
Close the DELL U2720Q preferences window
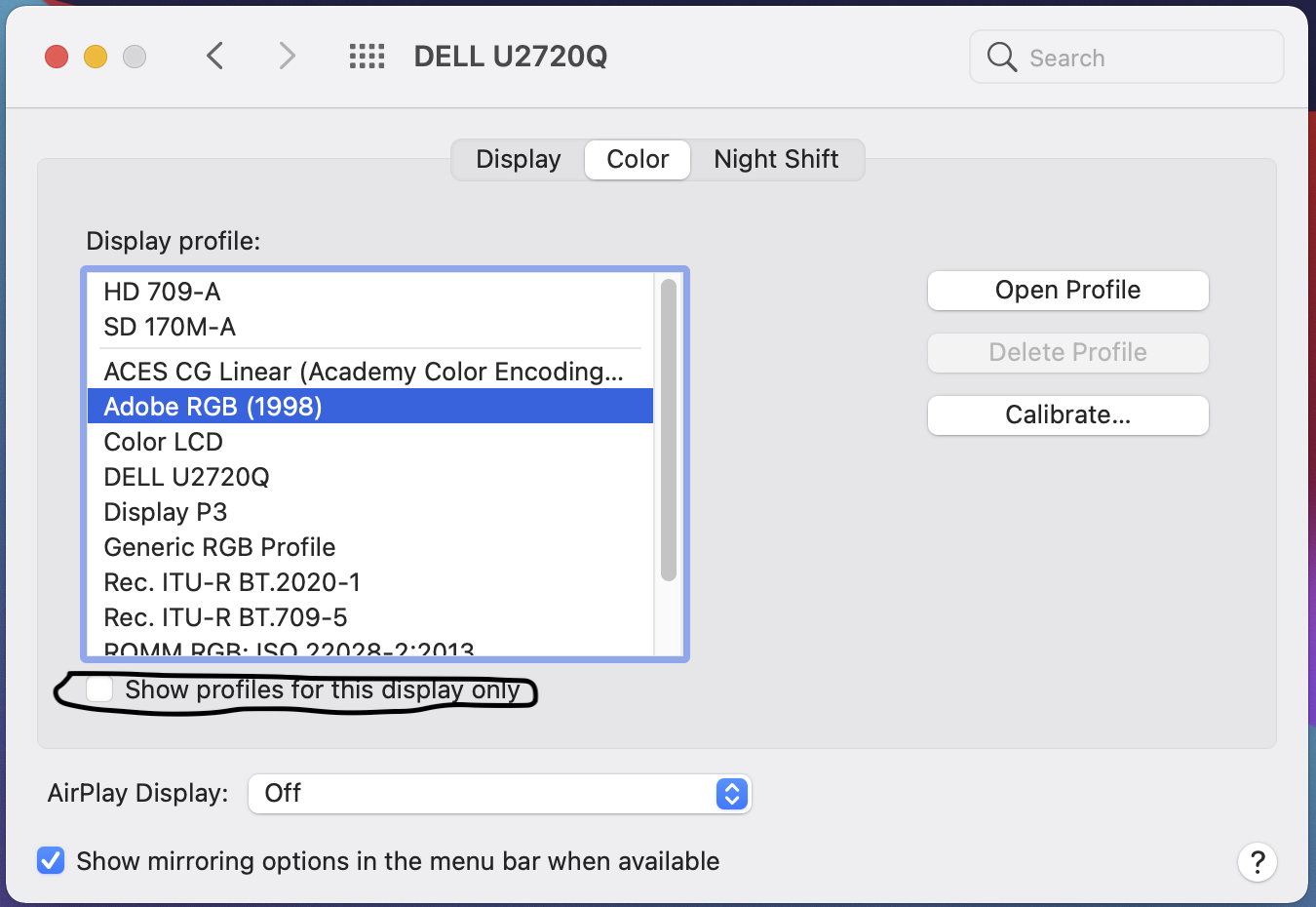[x=57, y=57]
